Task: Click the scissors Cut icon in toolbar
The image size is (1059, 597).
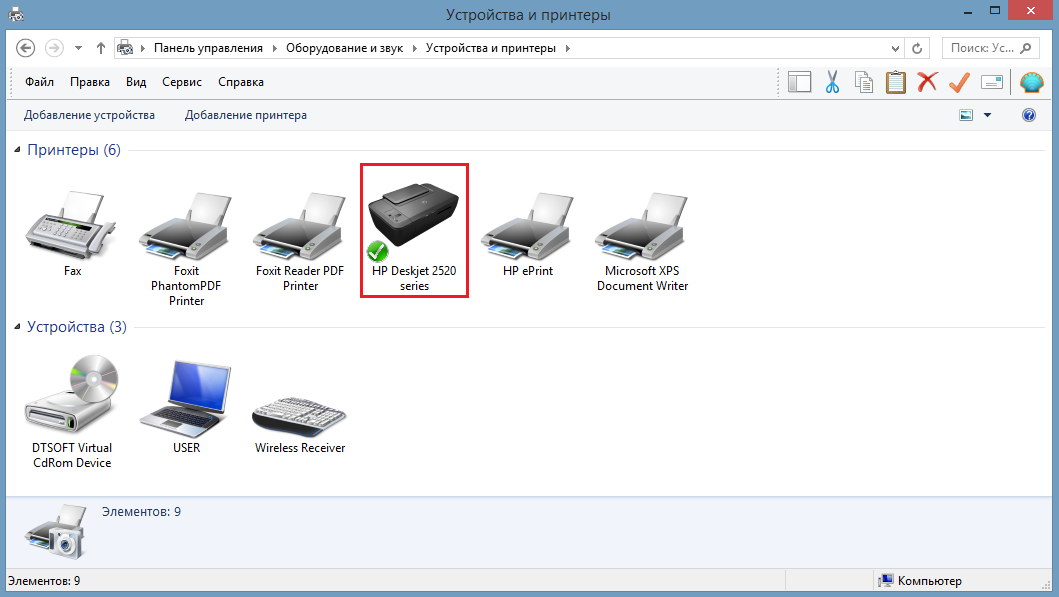Action: click(x=831, y=82)
